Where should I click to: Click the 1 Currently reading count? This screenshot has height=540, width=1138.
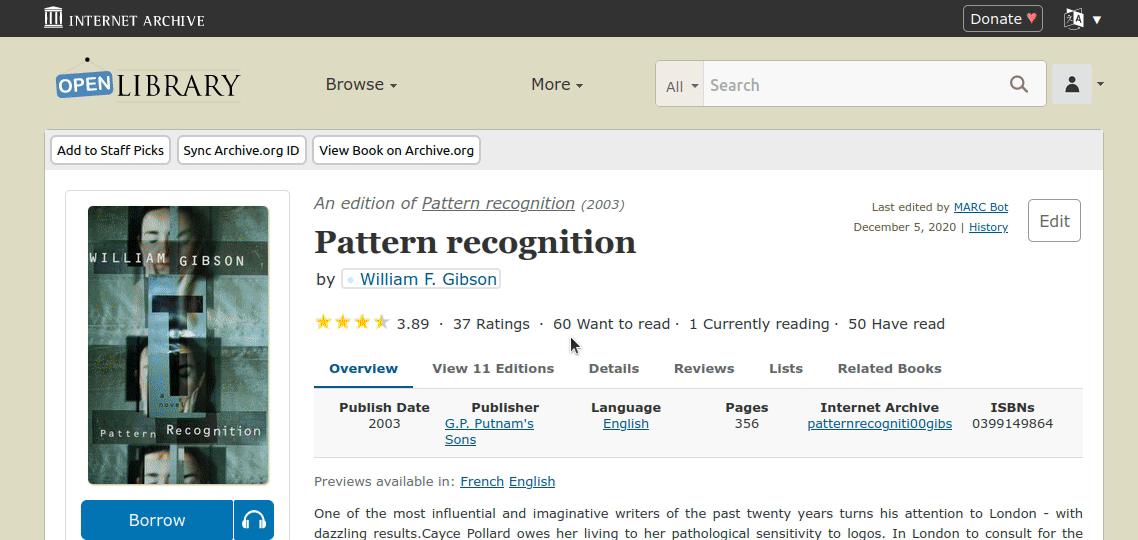[759, 324]
